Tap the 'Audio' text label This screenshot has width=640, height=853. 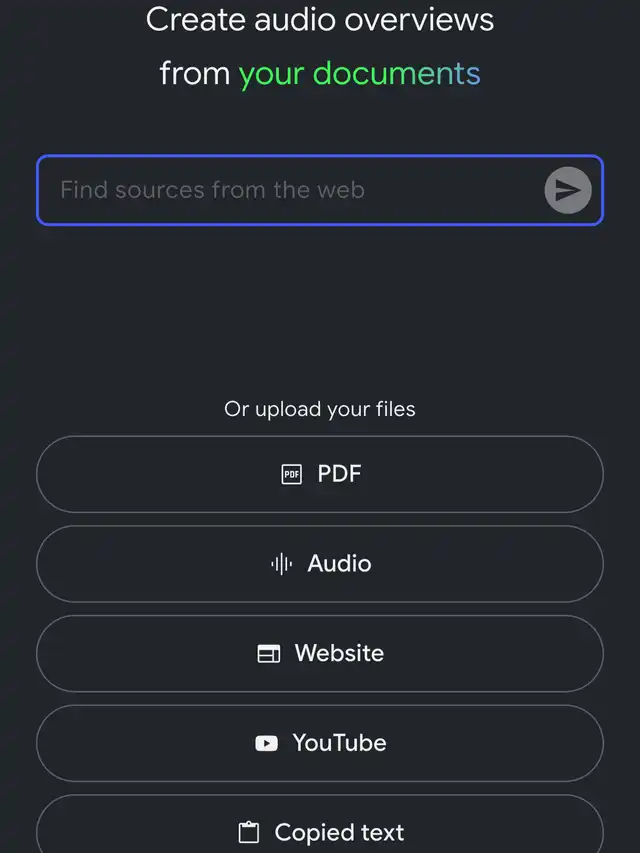(x=339, y=564)
